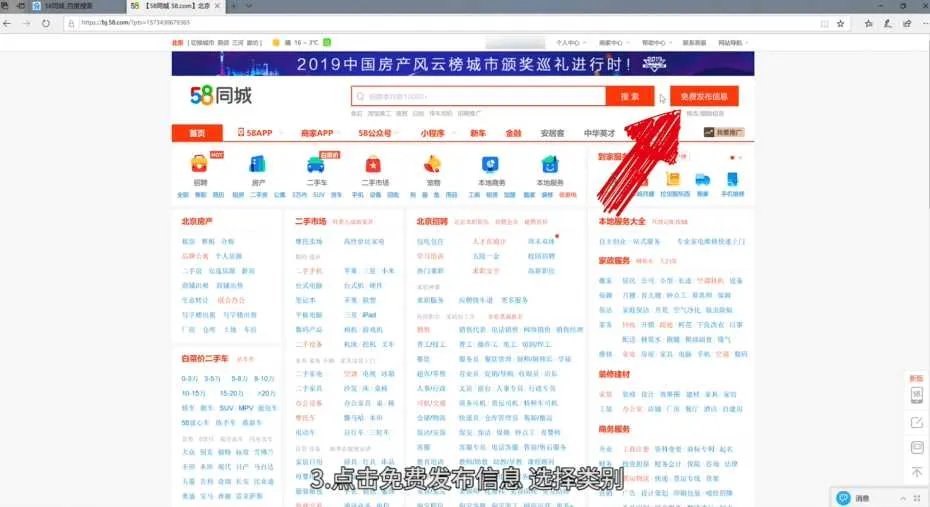Bookmark page with address bar star
Image resolution: width=930 pixels, height=507 pixels.
pyautogui.click(x=840, y=23)
